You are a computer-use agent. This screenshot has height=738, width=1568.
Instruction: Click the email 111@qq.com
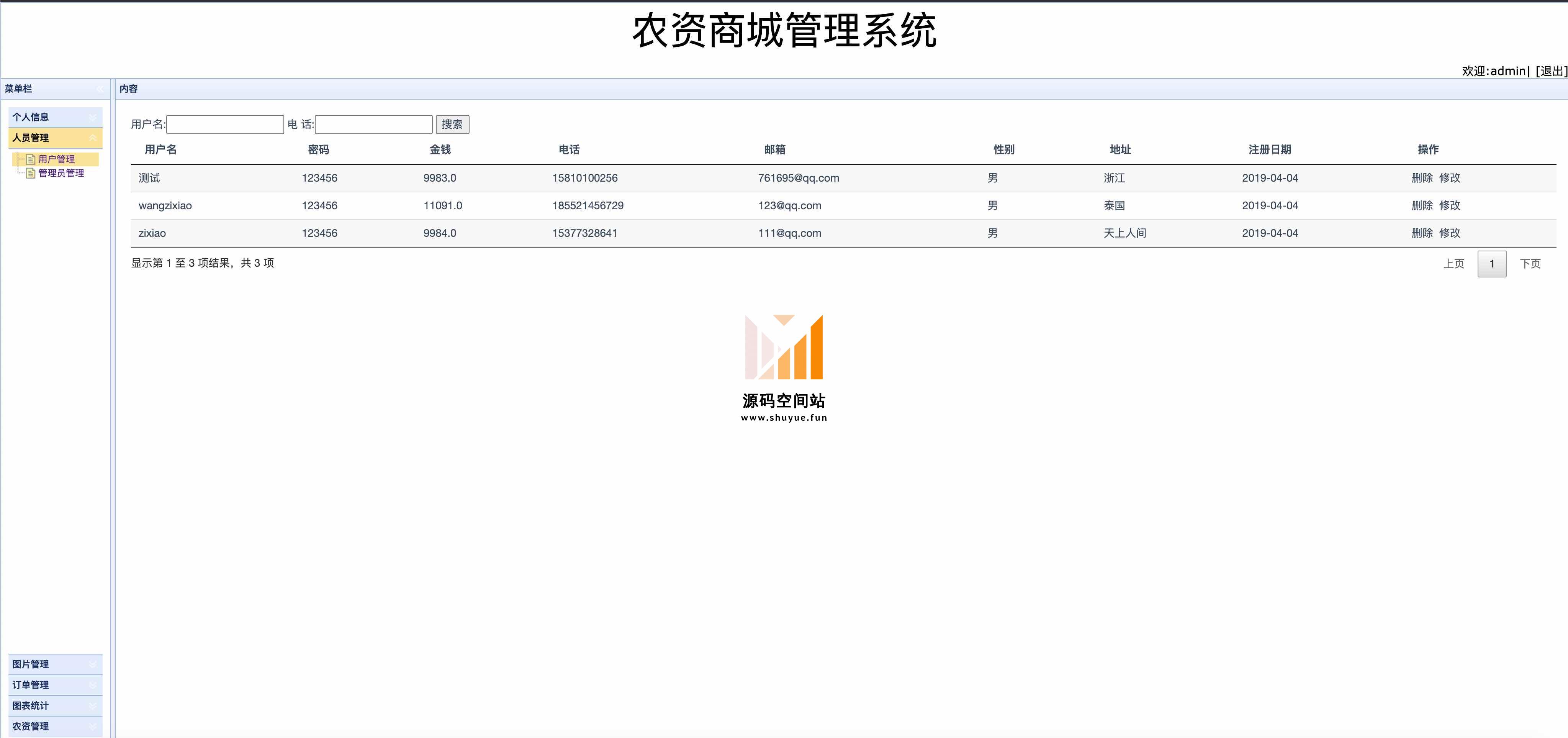[789, 233]
